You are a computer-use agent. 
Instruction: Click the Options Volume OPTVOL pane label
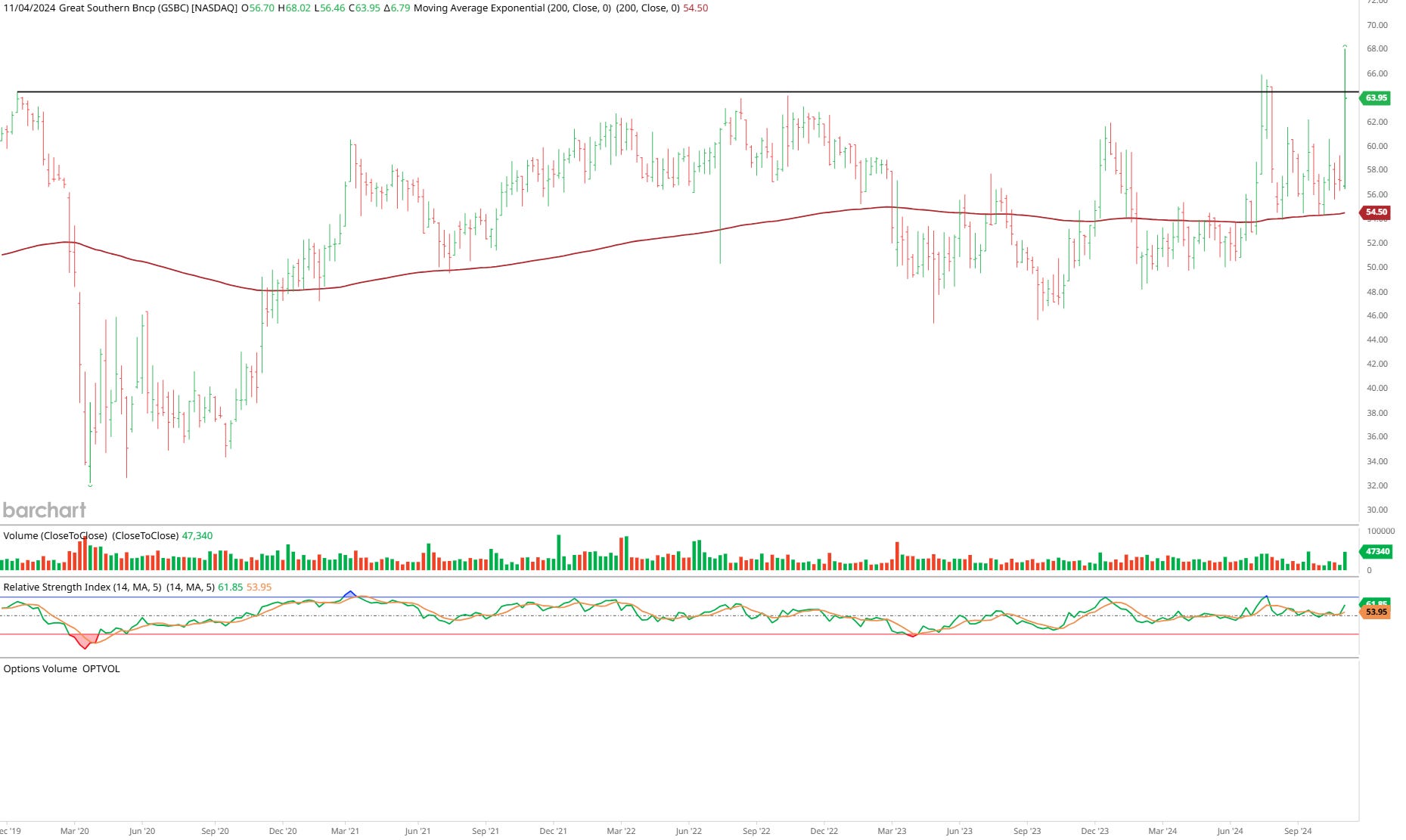tap(61, 669)
